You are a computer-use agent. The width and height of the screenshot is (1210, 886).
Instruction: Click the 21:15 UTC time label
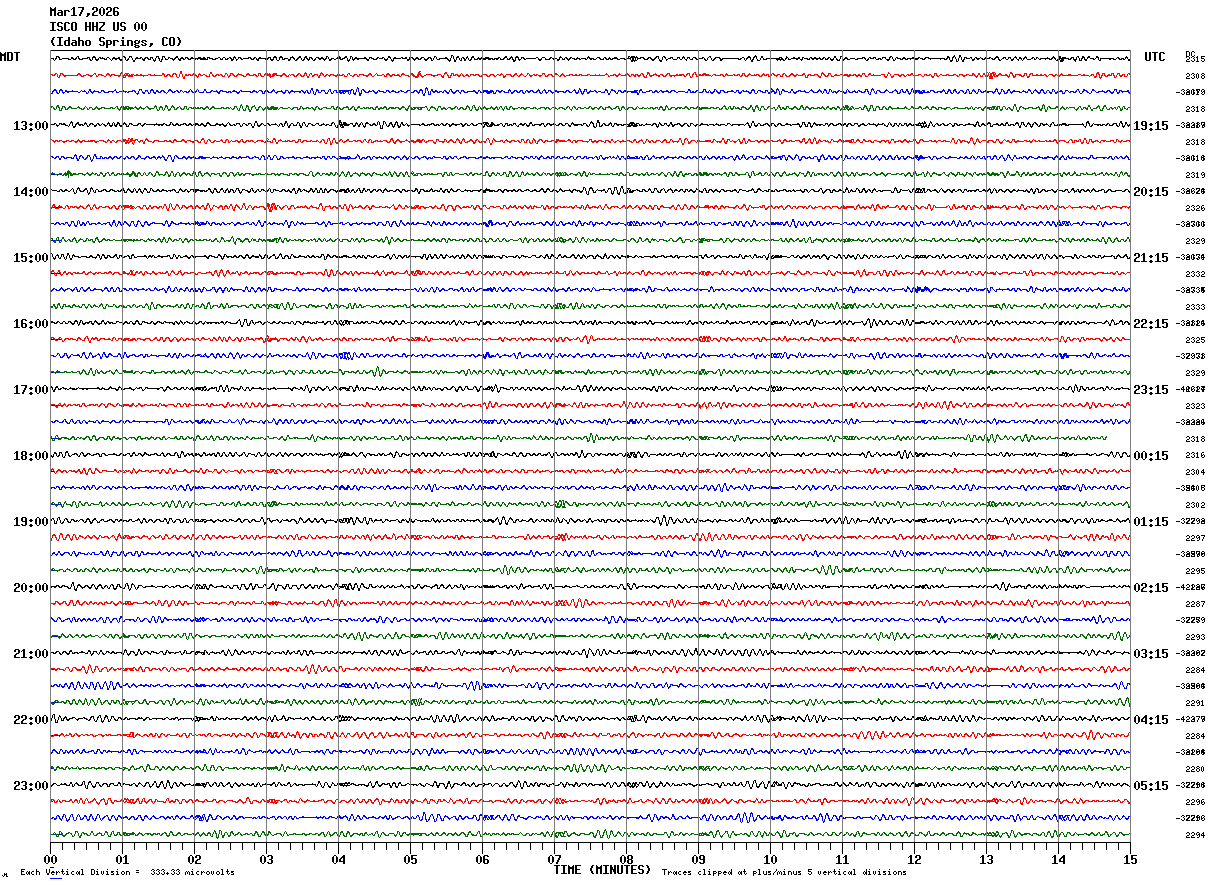point(1151,258)
